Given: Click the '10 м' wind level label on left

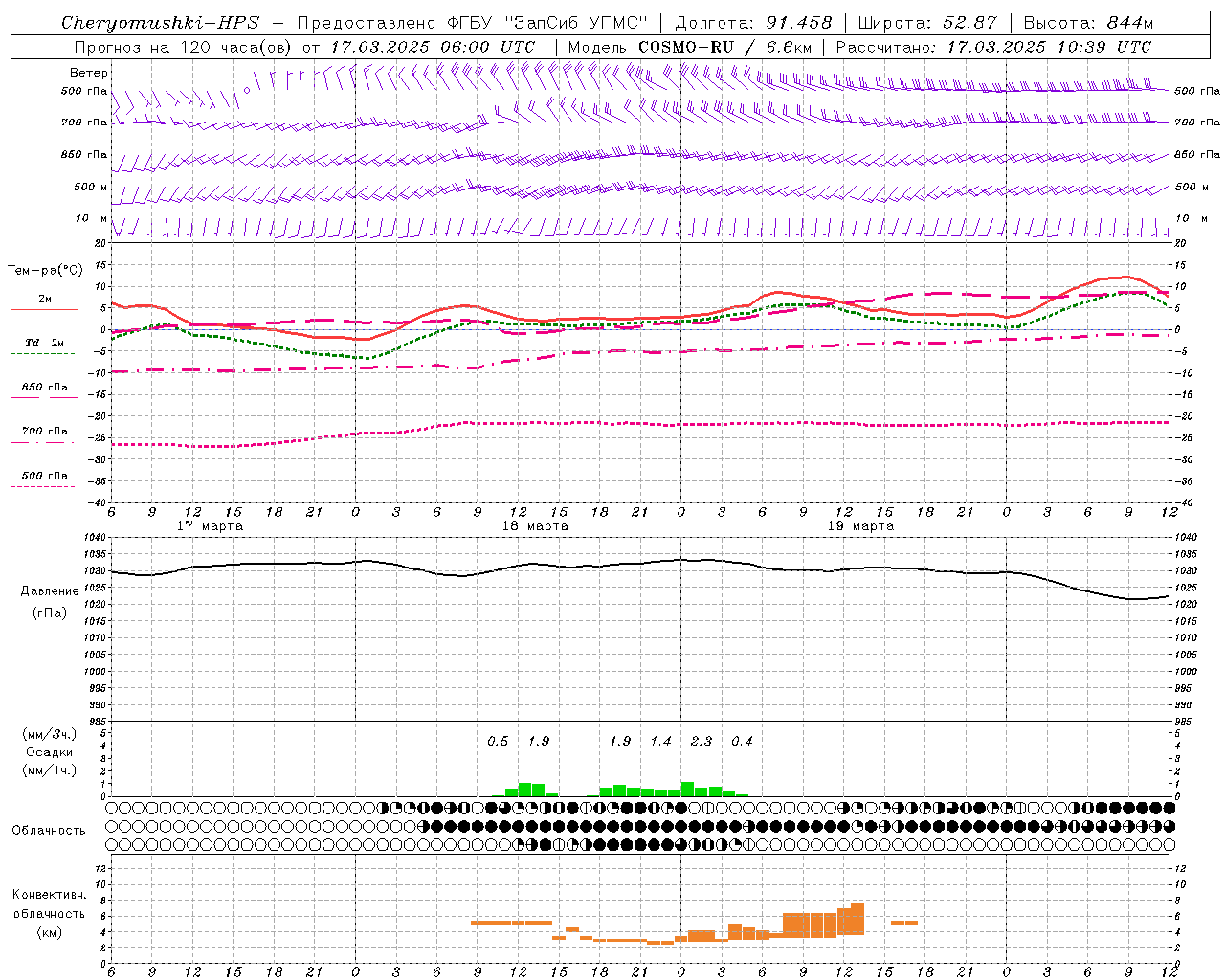Looking at the screenshot, I should (x=92, y=218).
